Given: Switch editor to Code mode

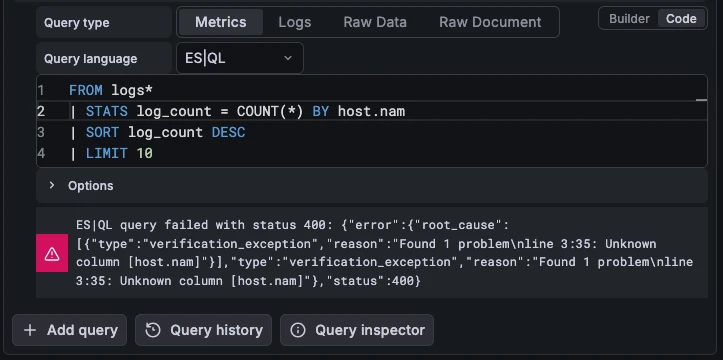Looking at the screenshot, I should click(x=681, y=19).
